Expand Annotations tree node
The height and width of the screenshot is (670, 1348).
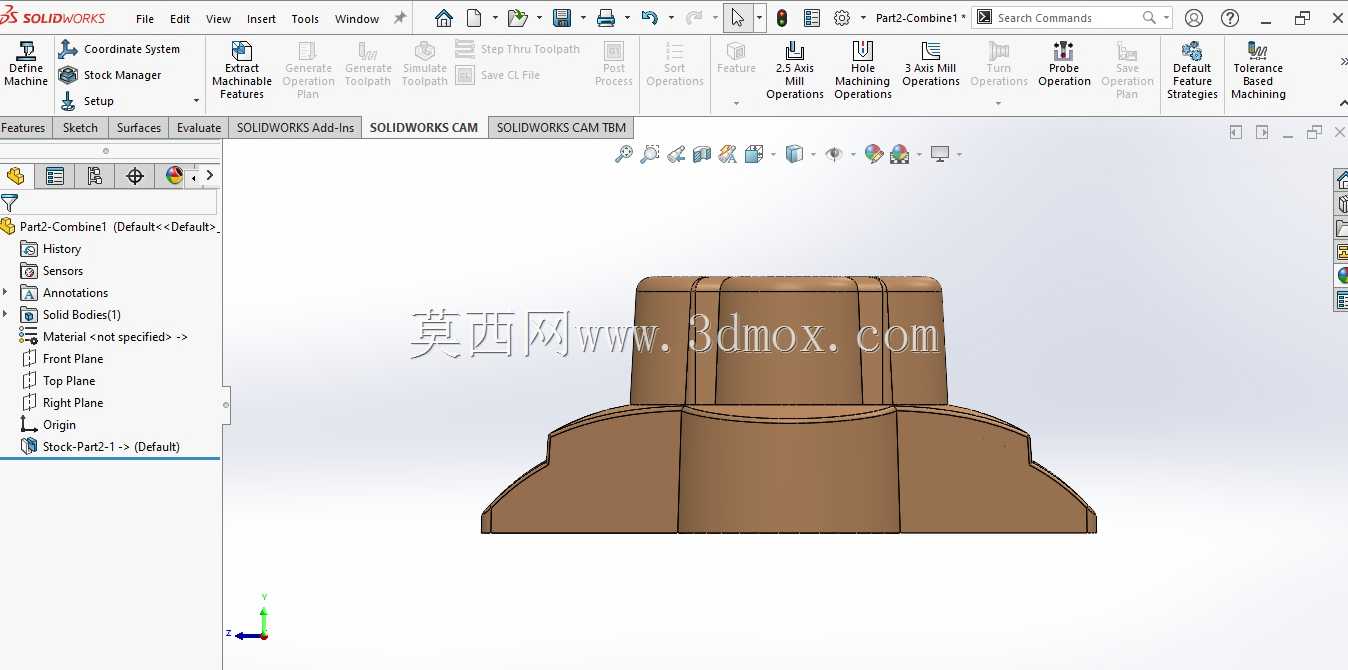coord(6,293)
